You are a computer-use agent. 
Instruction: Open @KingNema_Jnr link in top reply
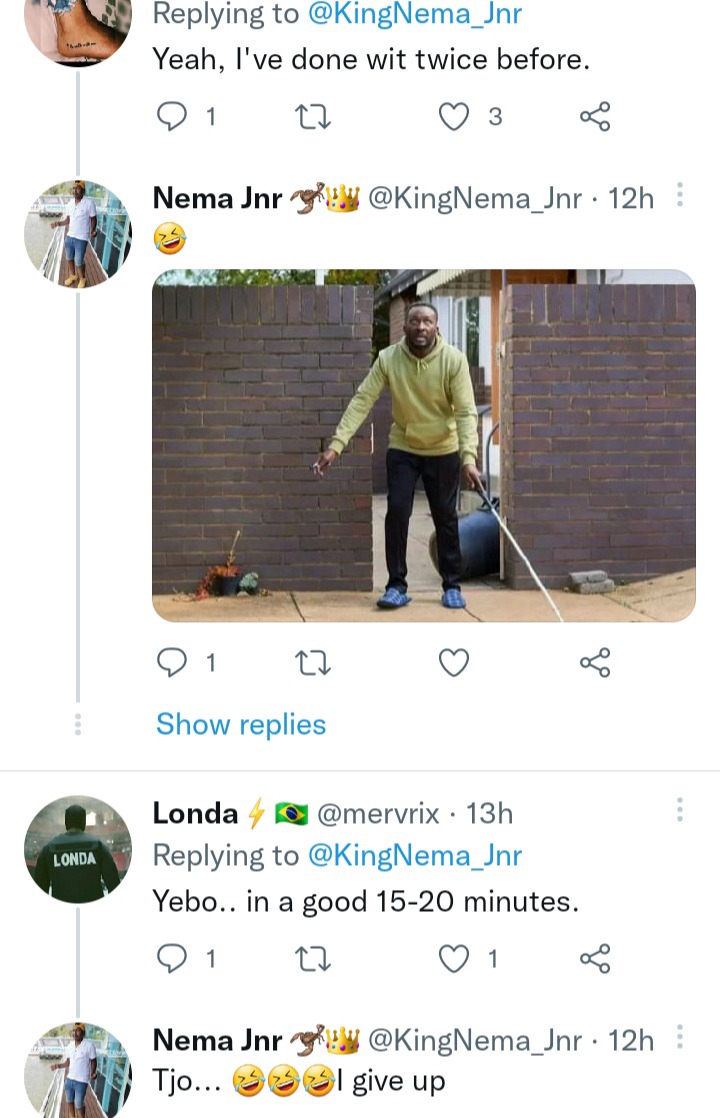coord(415,14)
